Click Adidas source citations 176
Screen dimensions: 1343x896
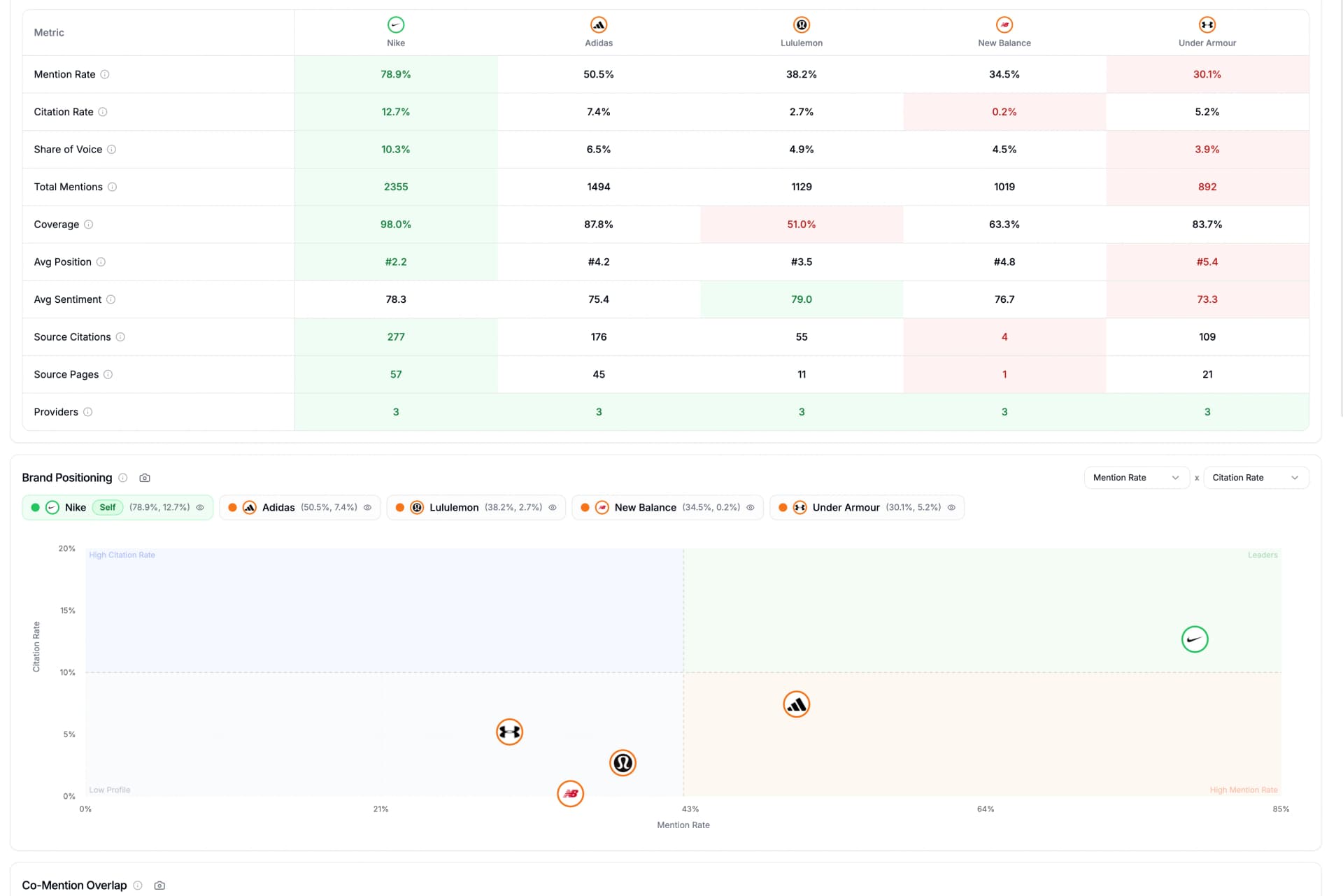click(x=599, y=337)
